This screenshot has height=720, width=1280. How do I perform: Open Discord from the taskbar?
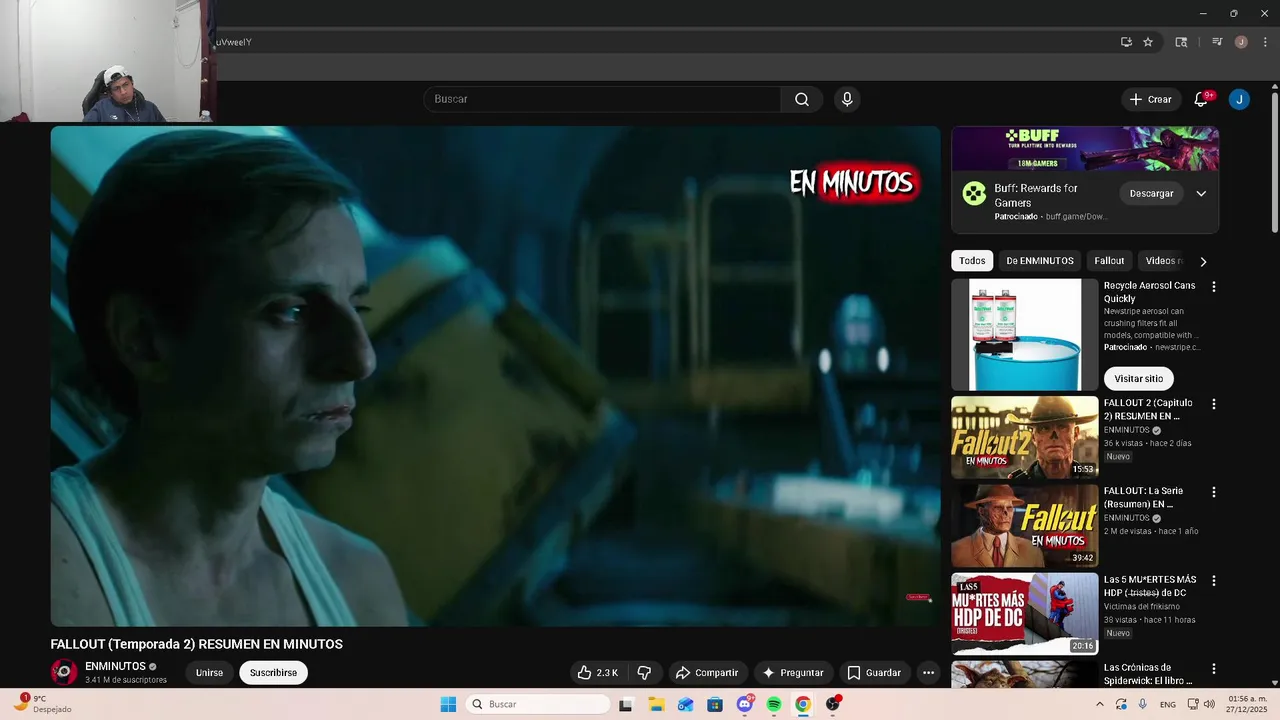pyautogui.click(x=745, y=705)
